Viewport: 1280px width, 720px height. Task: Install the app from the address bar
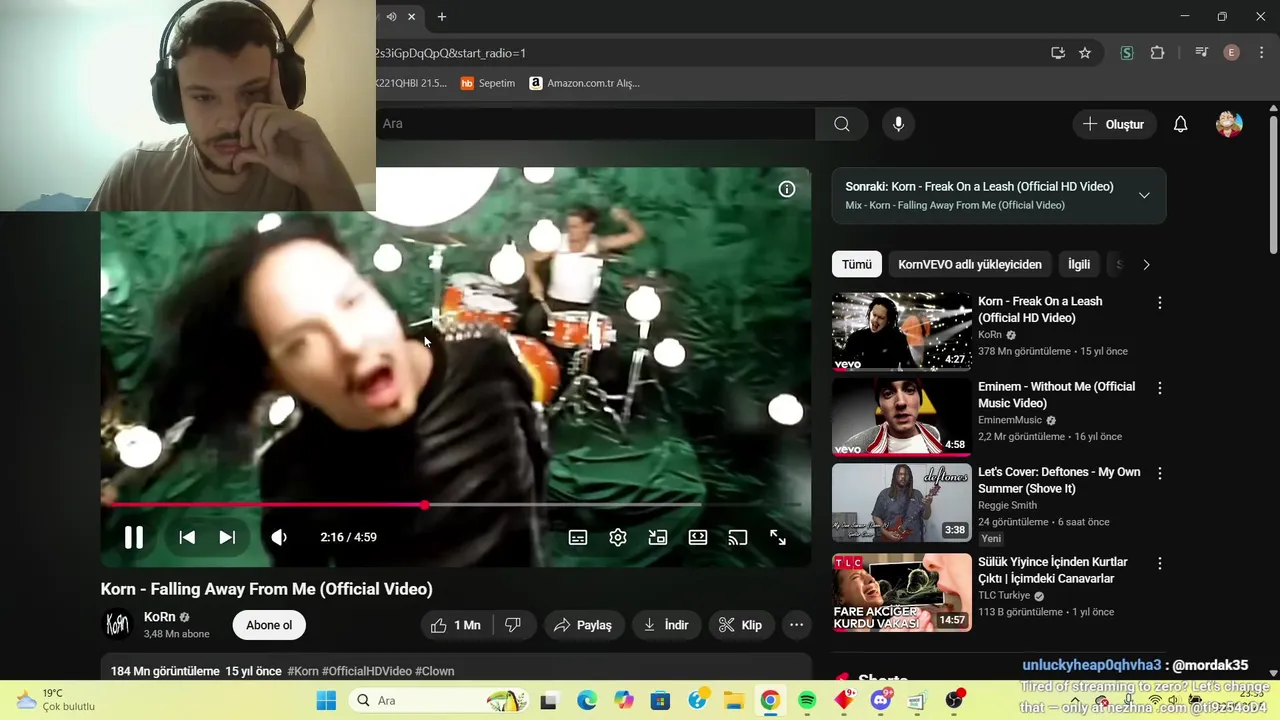[x=1058, y=53]
